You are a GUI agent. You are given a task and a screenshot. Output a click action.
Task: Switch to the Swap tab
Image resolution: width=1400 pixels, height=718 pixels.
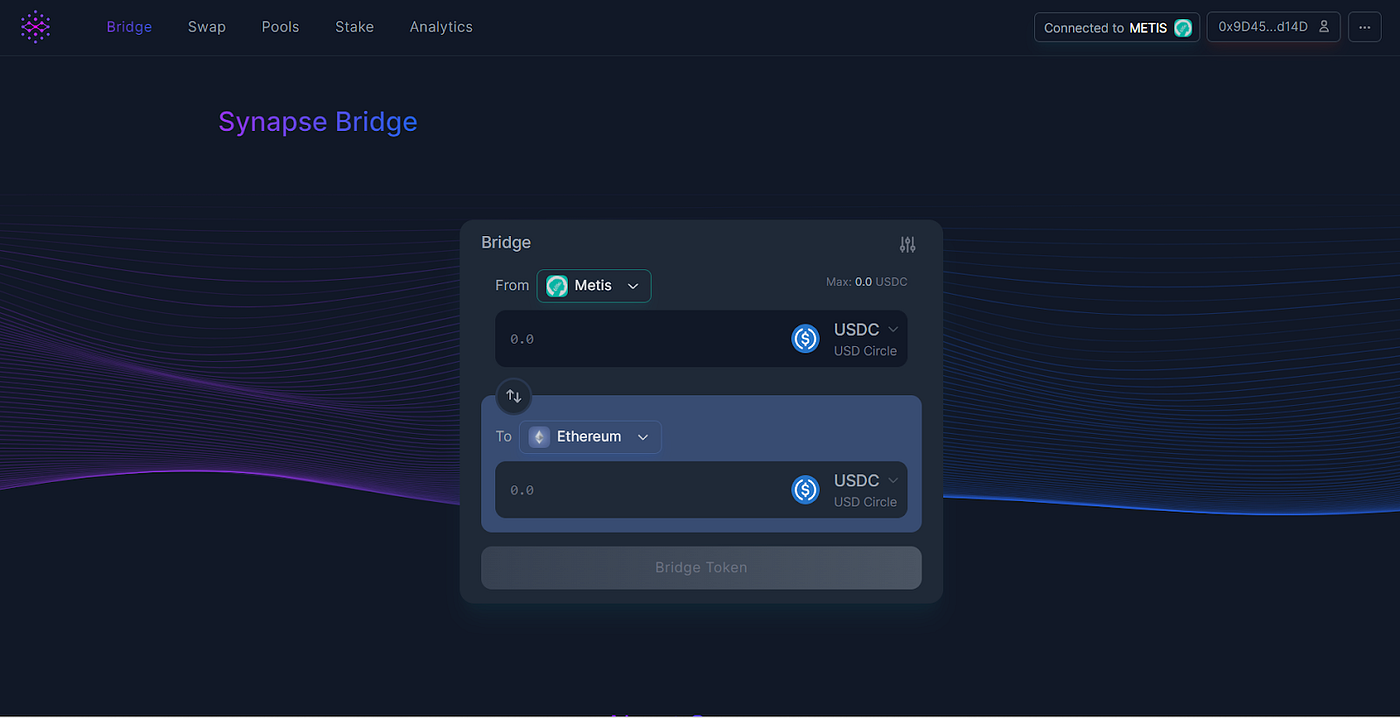tap(206, 27)
